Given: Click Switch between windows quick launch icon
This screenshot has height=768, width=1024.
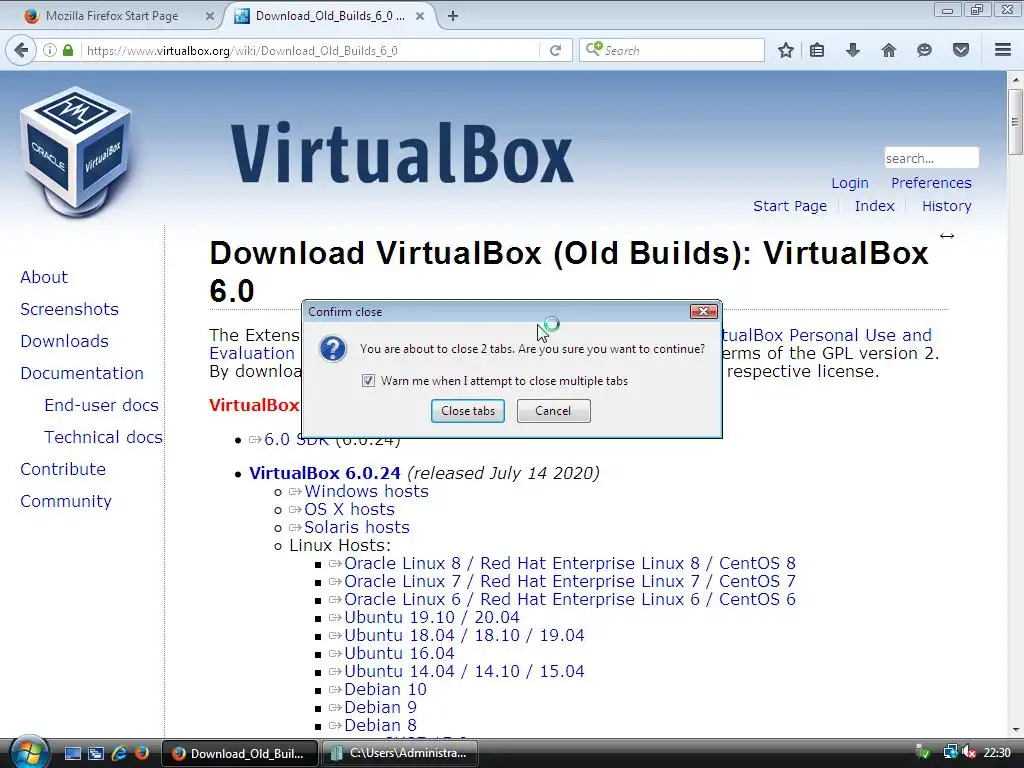Looking at the screenshot, I should (95, 754).
